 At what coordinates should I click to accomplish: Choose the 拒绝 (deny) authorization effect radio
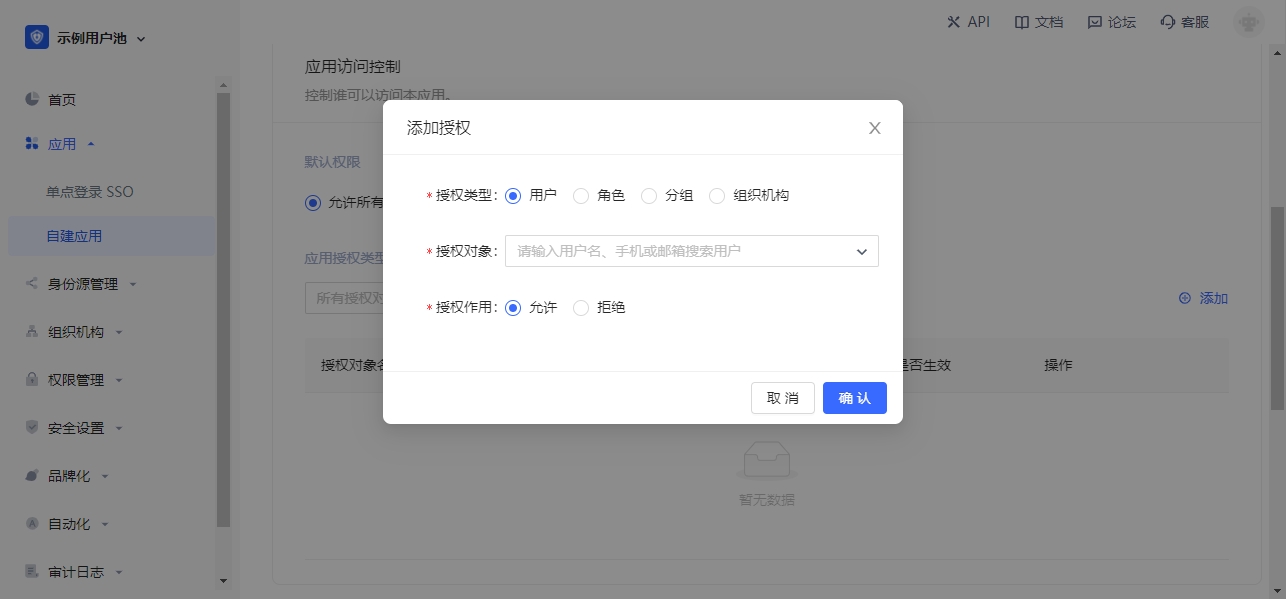coord(581,308)
